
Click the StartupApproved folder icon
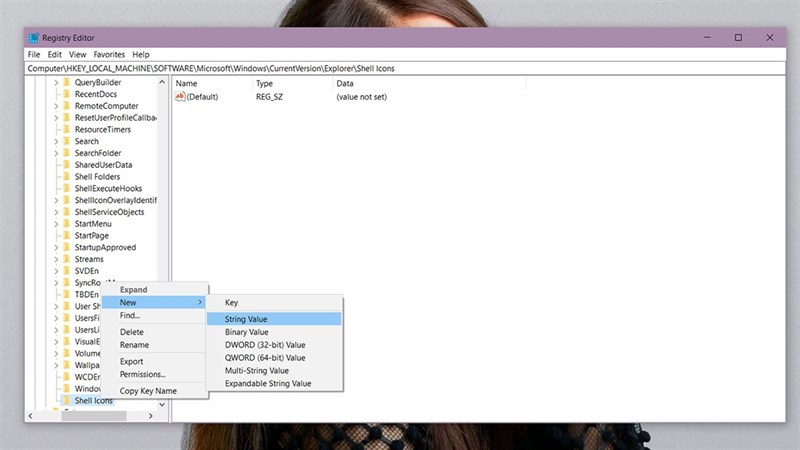pos(66,247)
